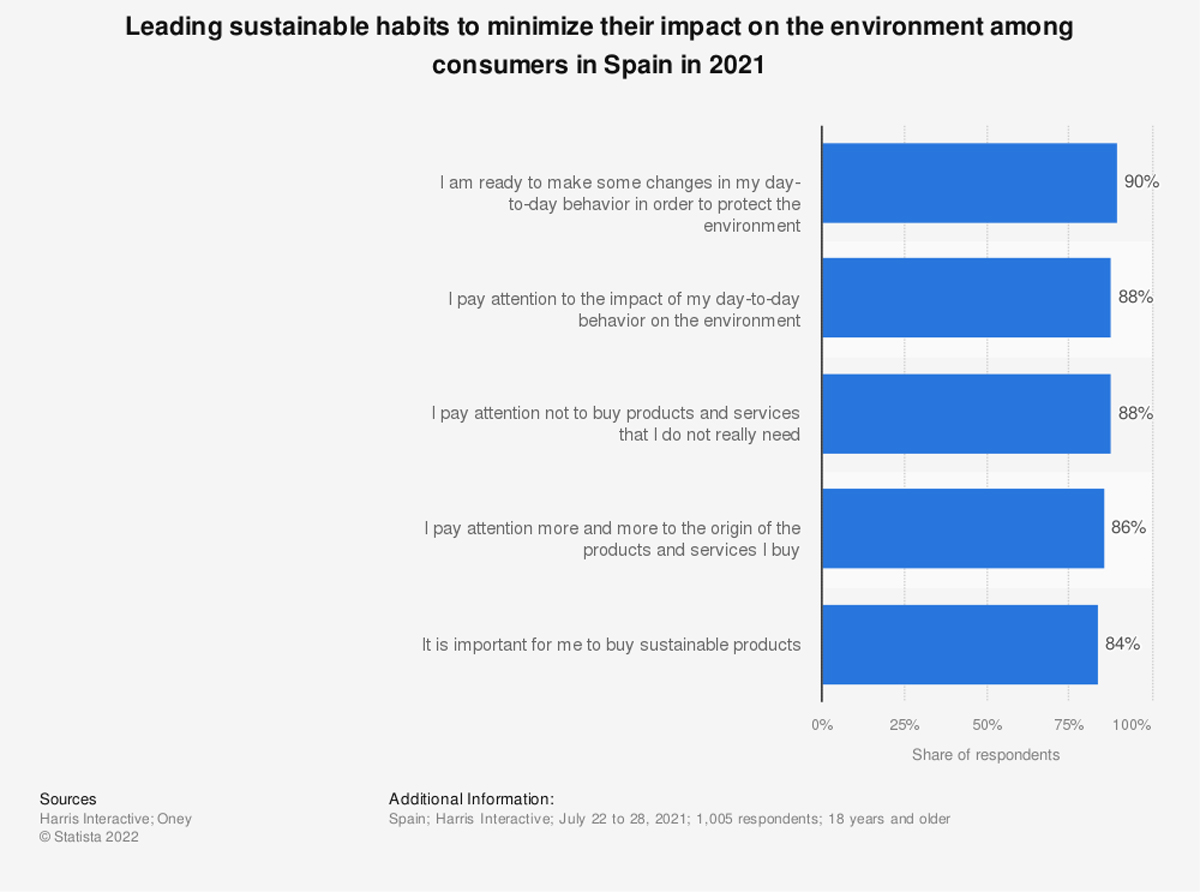Click the 'origin of the products' category label

pyautogui.click(x=612, y=539)
